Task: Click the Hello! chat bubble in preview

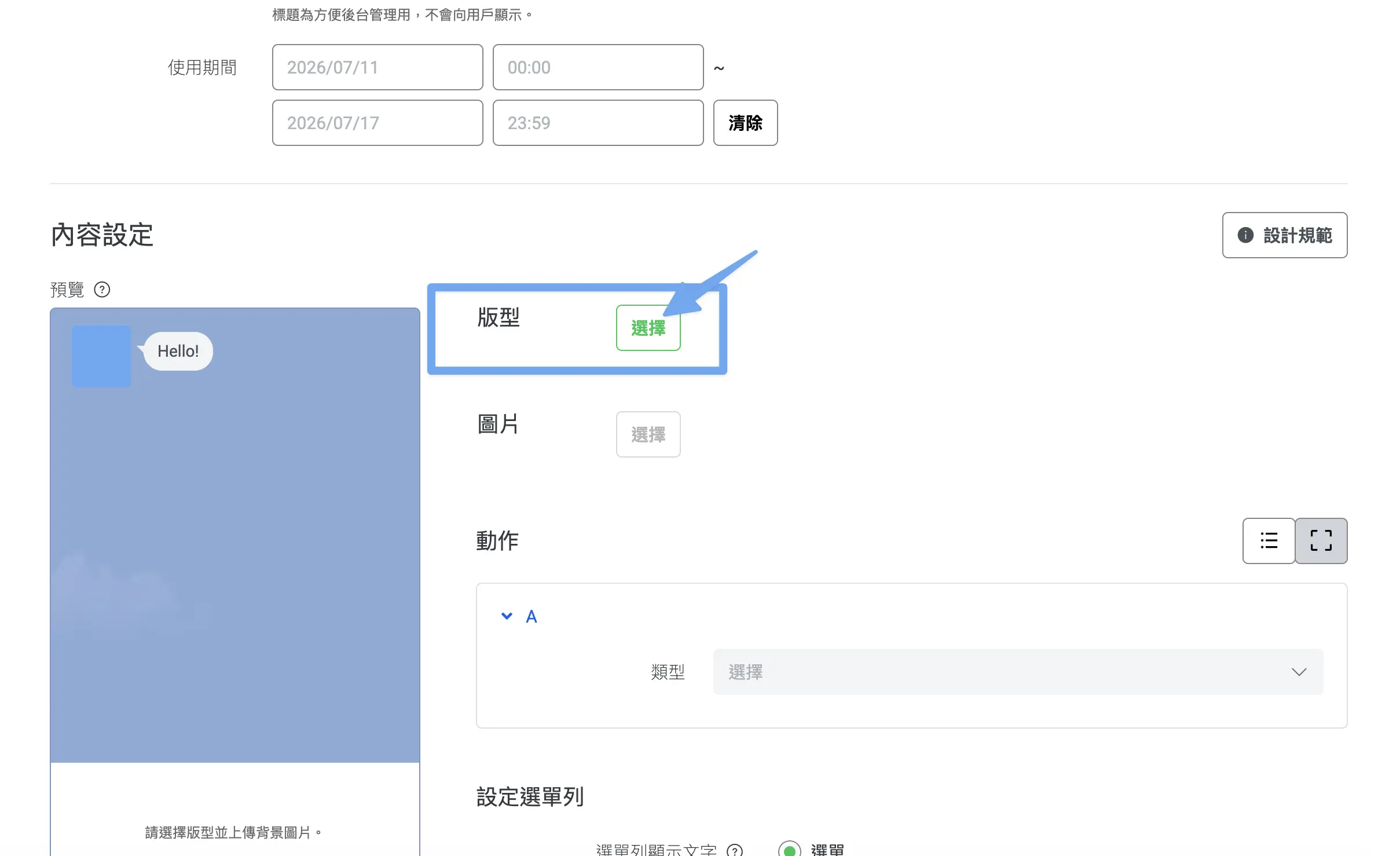Action: 178,351
